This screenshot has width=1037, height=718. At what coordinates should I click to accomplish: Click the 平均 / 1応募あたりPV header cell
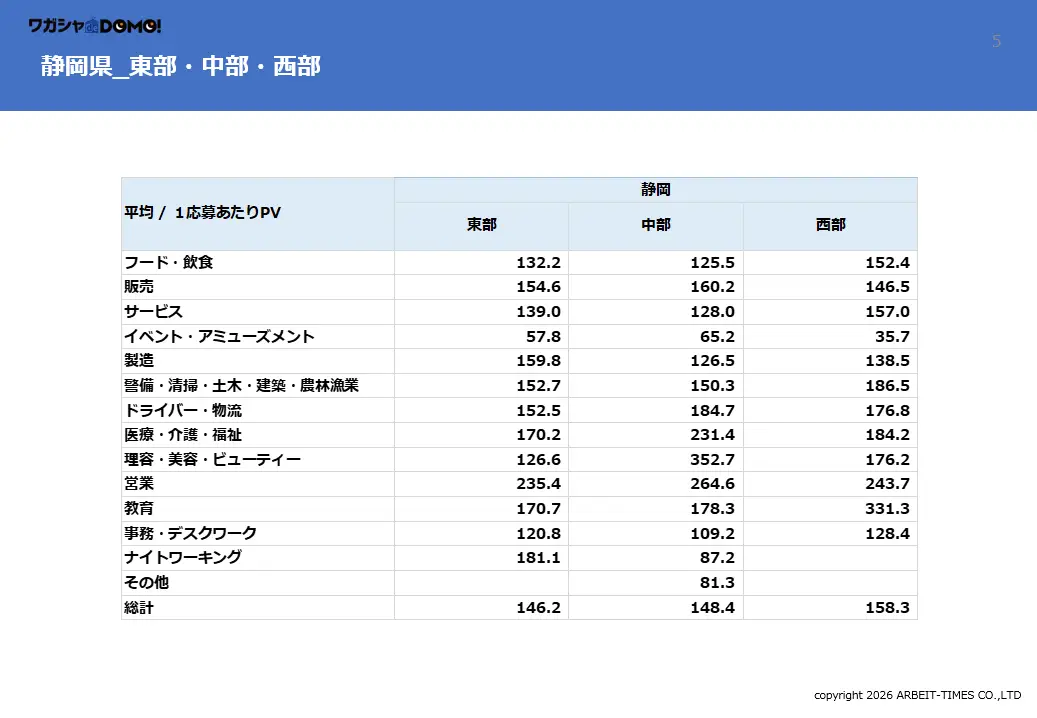(202, 212)
